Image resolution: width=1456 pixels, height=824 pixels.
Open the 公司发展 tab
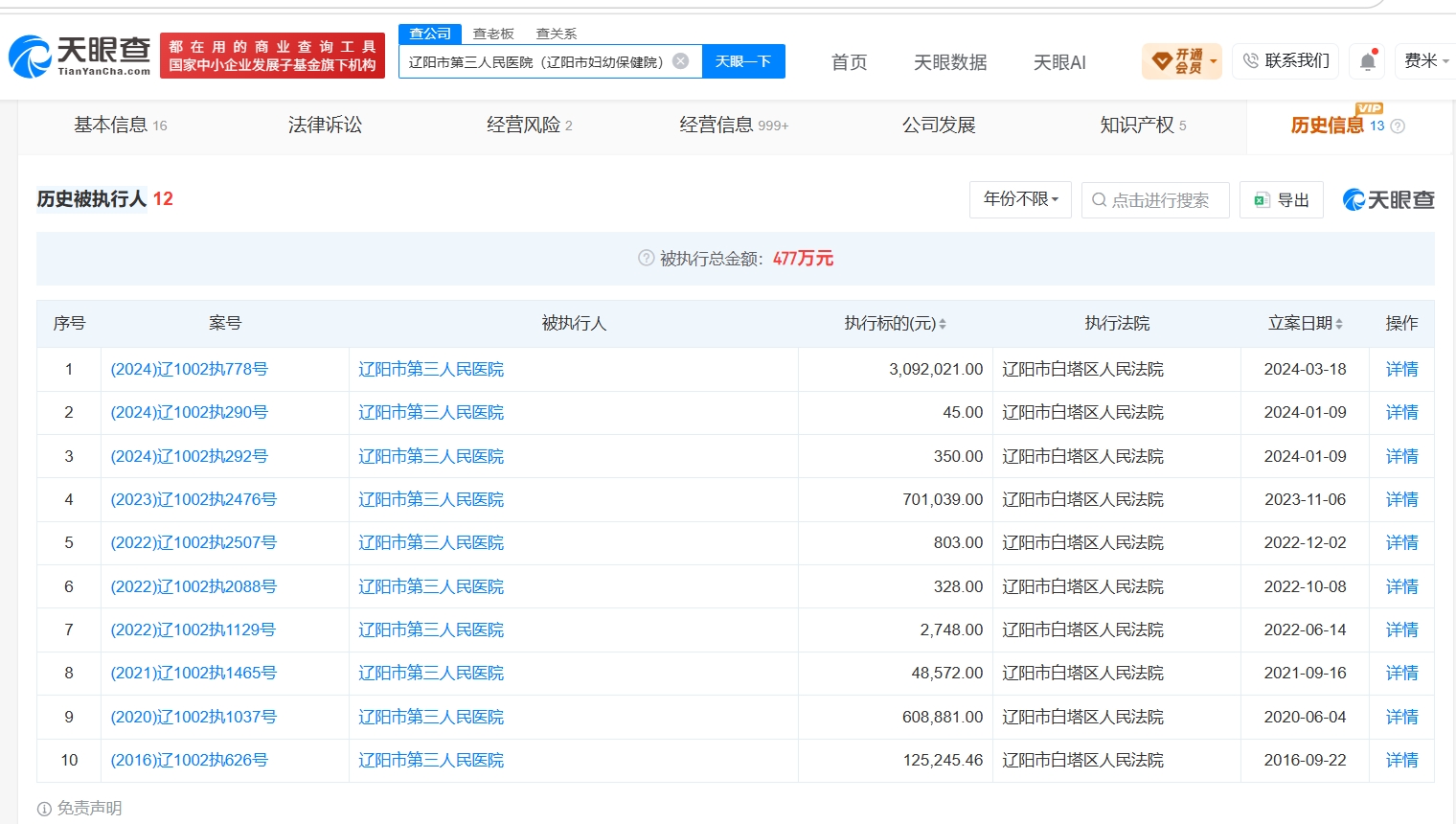(x=939, y=126)
